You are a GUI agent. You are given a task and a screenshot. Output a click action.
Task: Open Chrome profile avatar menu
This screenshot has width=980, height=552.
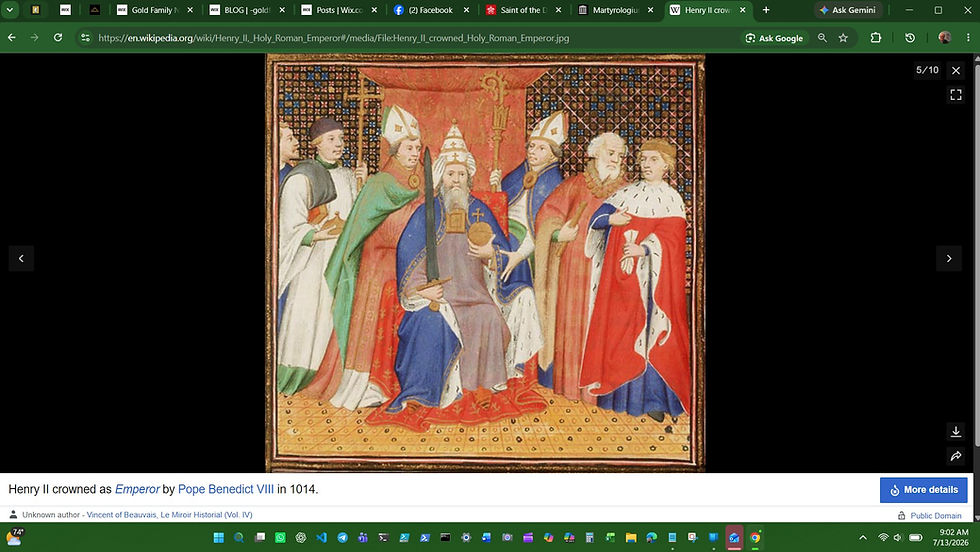pyautogui.click(x=944, y=38)
